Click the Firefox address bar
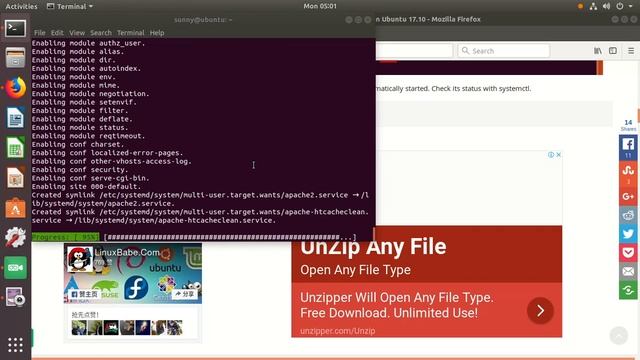This screenshot has width=640, height=360. click(414, 51)
